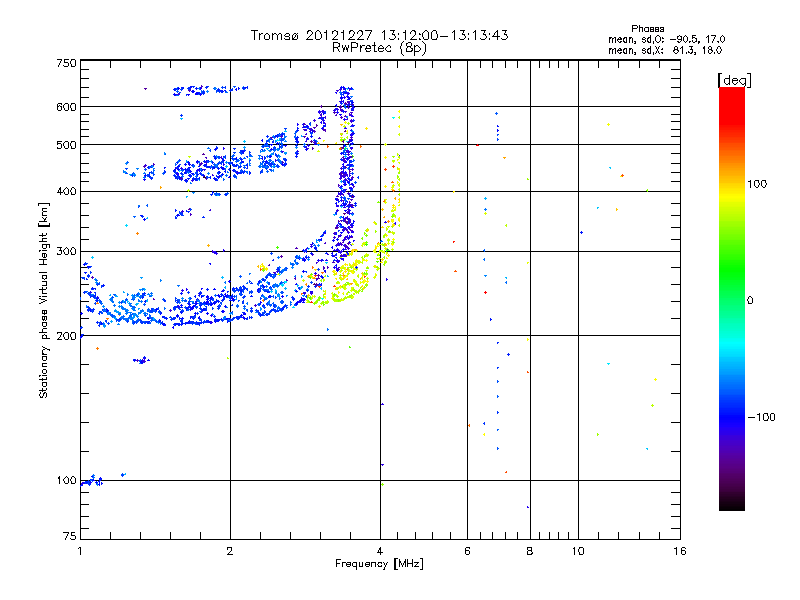
Task: Click the vertical purple trace near 3.5 MHz
Action: [345, 179]
